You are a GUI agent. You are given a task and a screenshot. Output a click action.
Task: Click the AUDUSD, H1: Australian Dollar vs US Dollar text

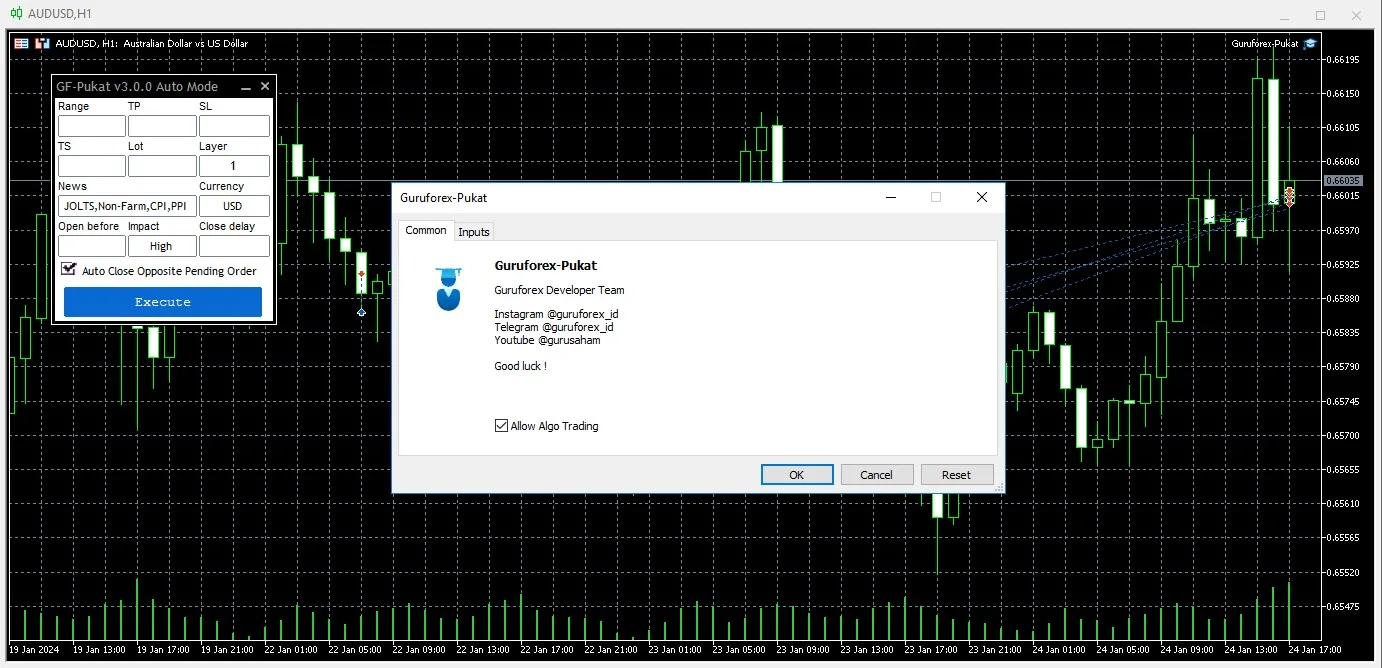tap(152, 44)
